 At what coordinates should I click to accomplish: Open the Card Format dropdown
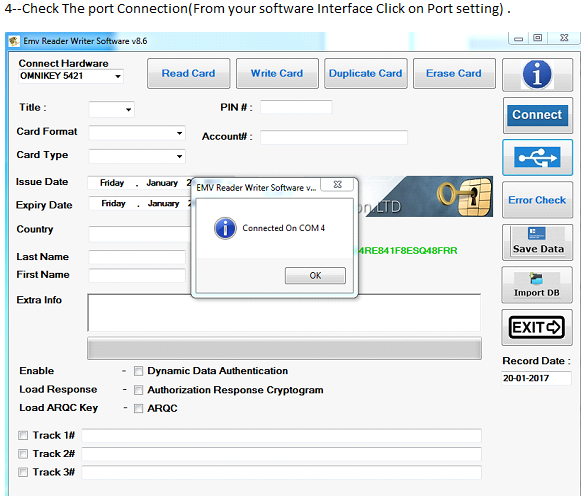(179, 133)
